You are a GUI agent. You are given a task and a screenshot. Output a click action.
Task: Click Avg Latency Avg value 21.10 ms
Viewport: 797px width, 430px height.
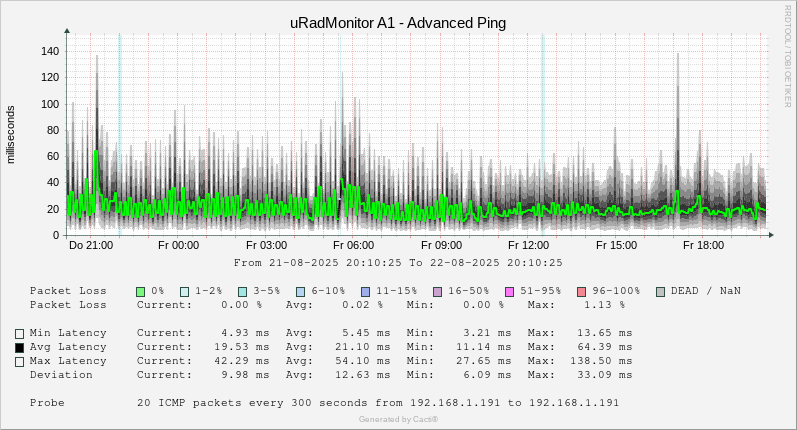362,347
